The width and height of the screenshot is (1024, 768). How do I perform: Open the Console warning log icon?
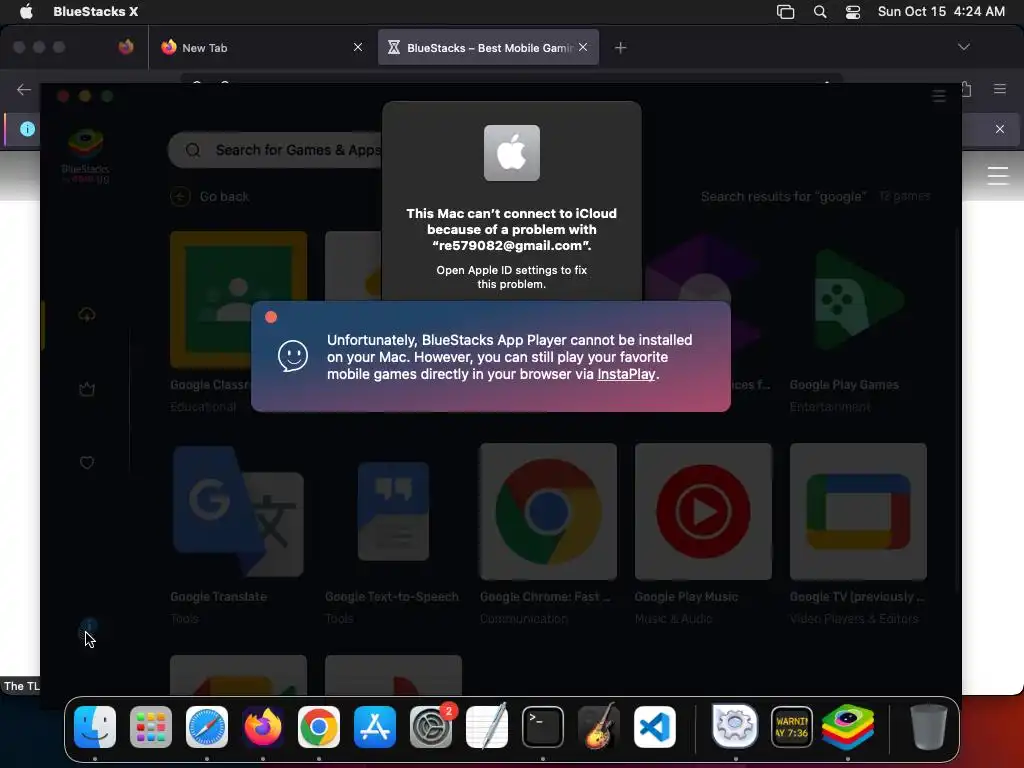click(x=792, y=727)
